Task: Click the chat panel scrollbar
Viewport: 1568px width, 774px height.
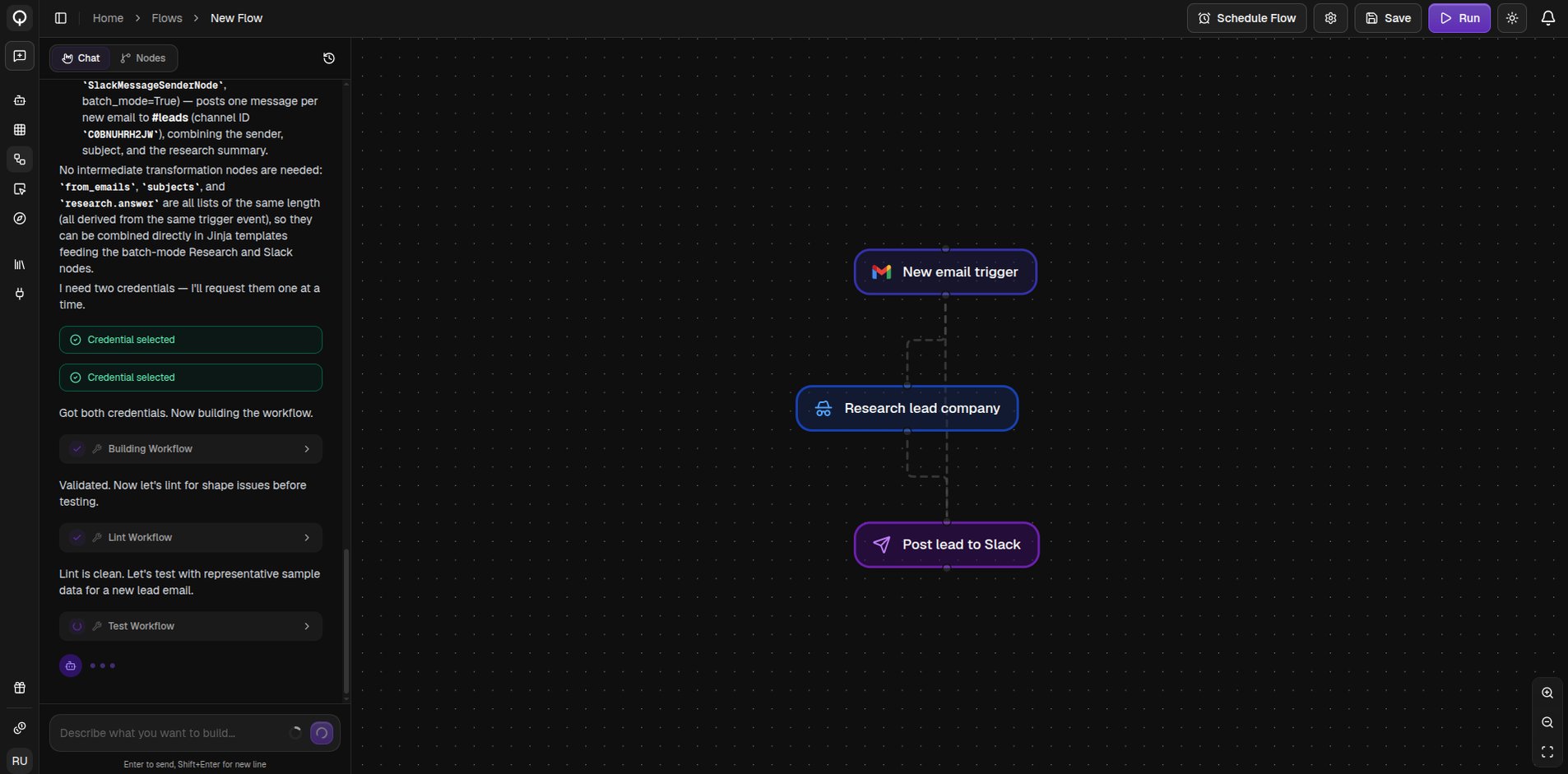Action: [x=346, y=621]
